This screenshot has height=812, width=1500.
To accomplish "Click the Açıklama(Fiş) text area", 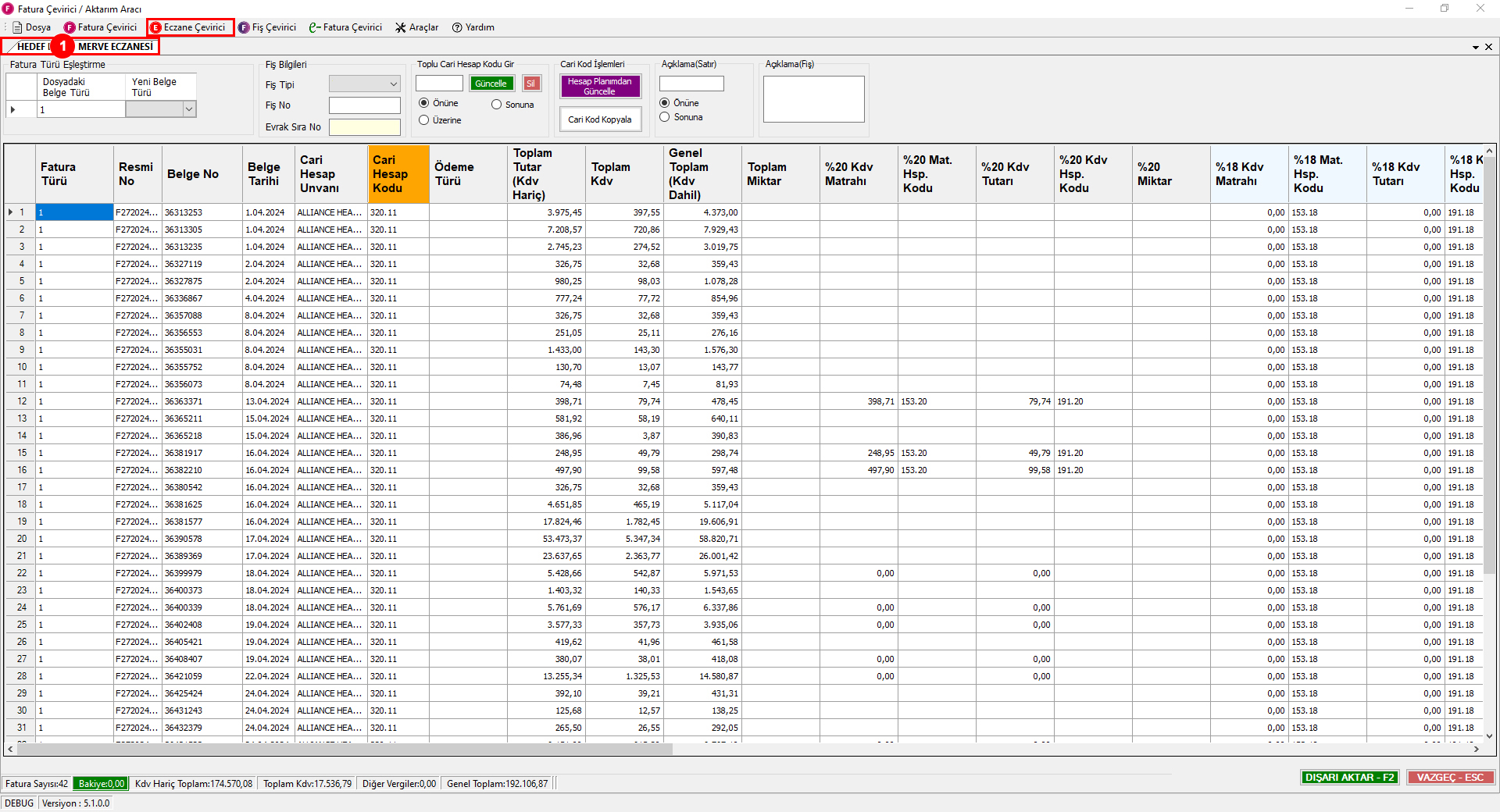I will tap(813, 98).
